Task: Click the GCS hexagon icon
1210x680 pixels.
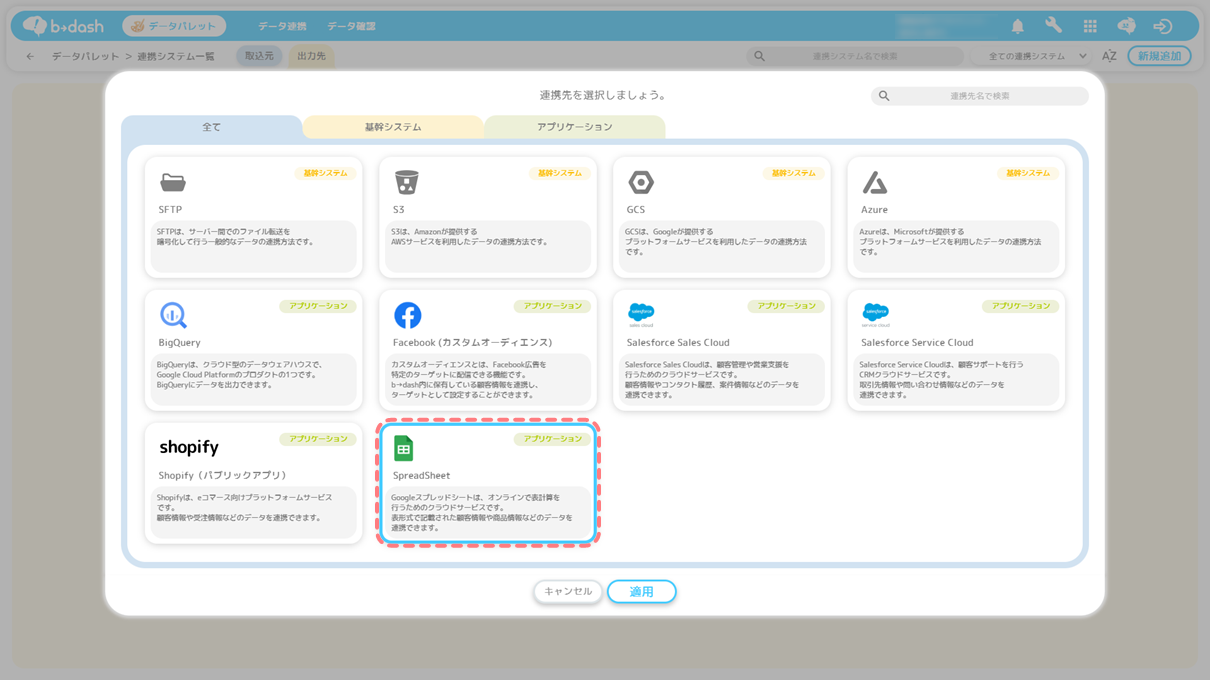Action: (641, 182)
